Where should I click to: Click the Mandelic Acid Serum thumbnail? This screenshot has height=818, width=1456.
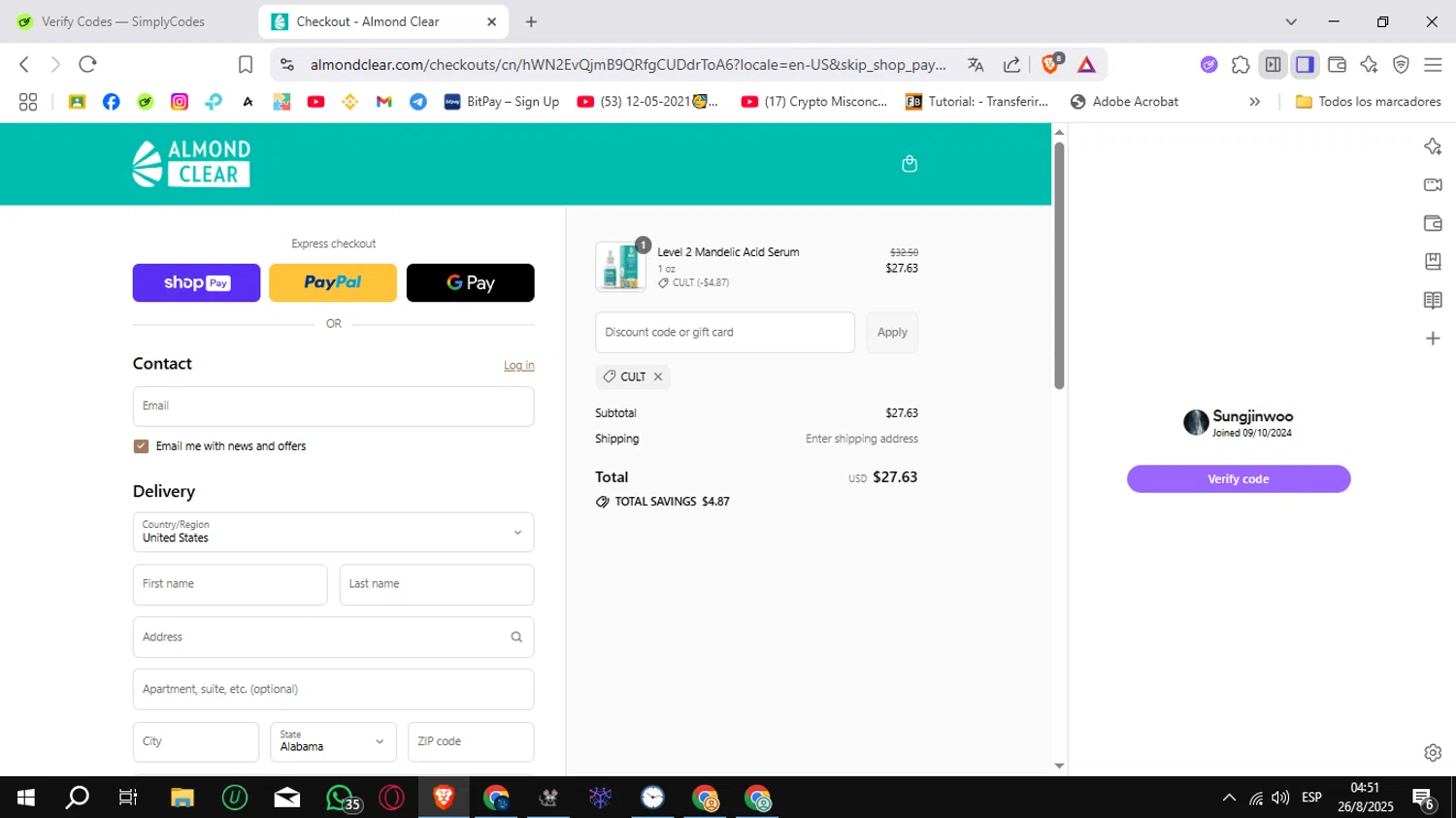[x=620, y=267]
